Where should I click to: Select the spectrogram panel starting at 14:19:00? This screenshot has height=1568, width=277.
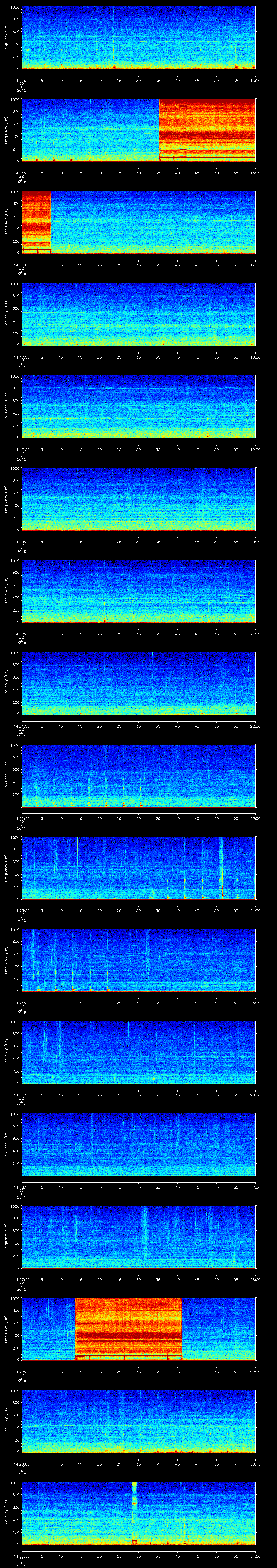(138, 499)
